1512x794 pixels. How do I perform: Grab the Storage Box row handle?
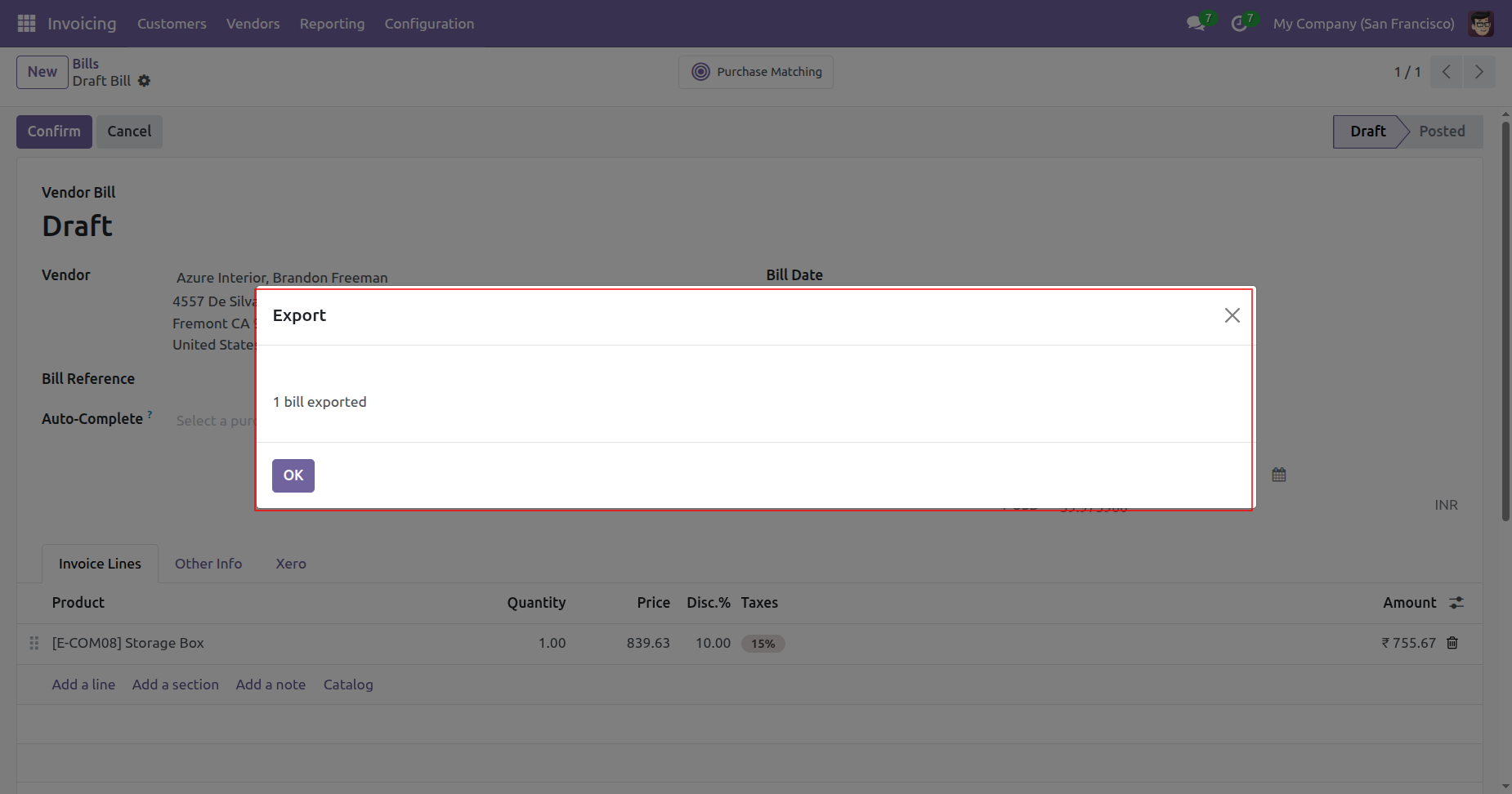(34, 643)
